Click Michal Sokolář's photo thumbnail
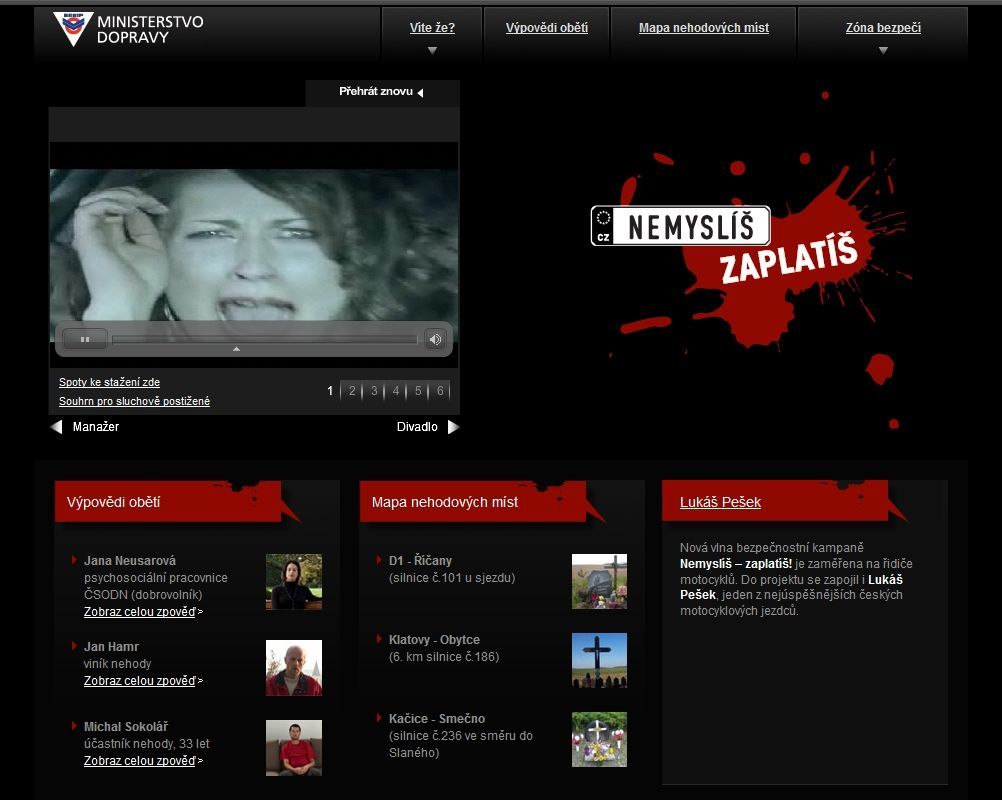Image resolution: width=1002 pixels, height=800 pixels. tap(294, 748)
